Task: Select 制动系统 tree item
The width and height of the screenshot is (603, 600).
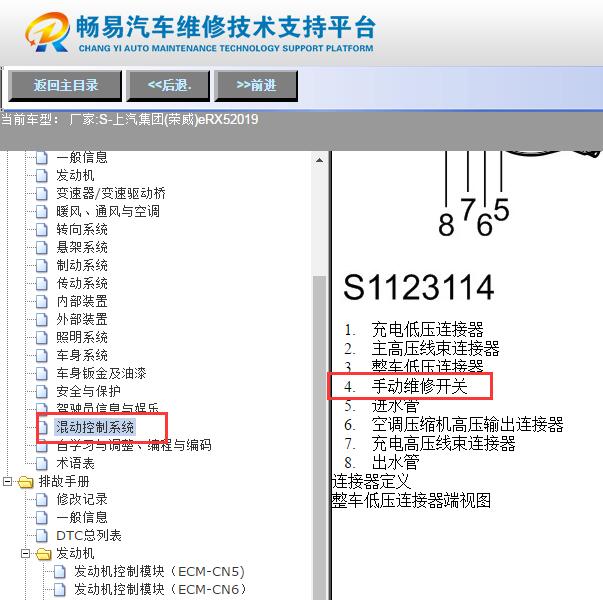Action: (82, 265)
